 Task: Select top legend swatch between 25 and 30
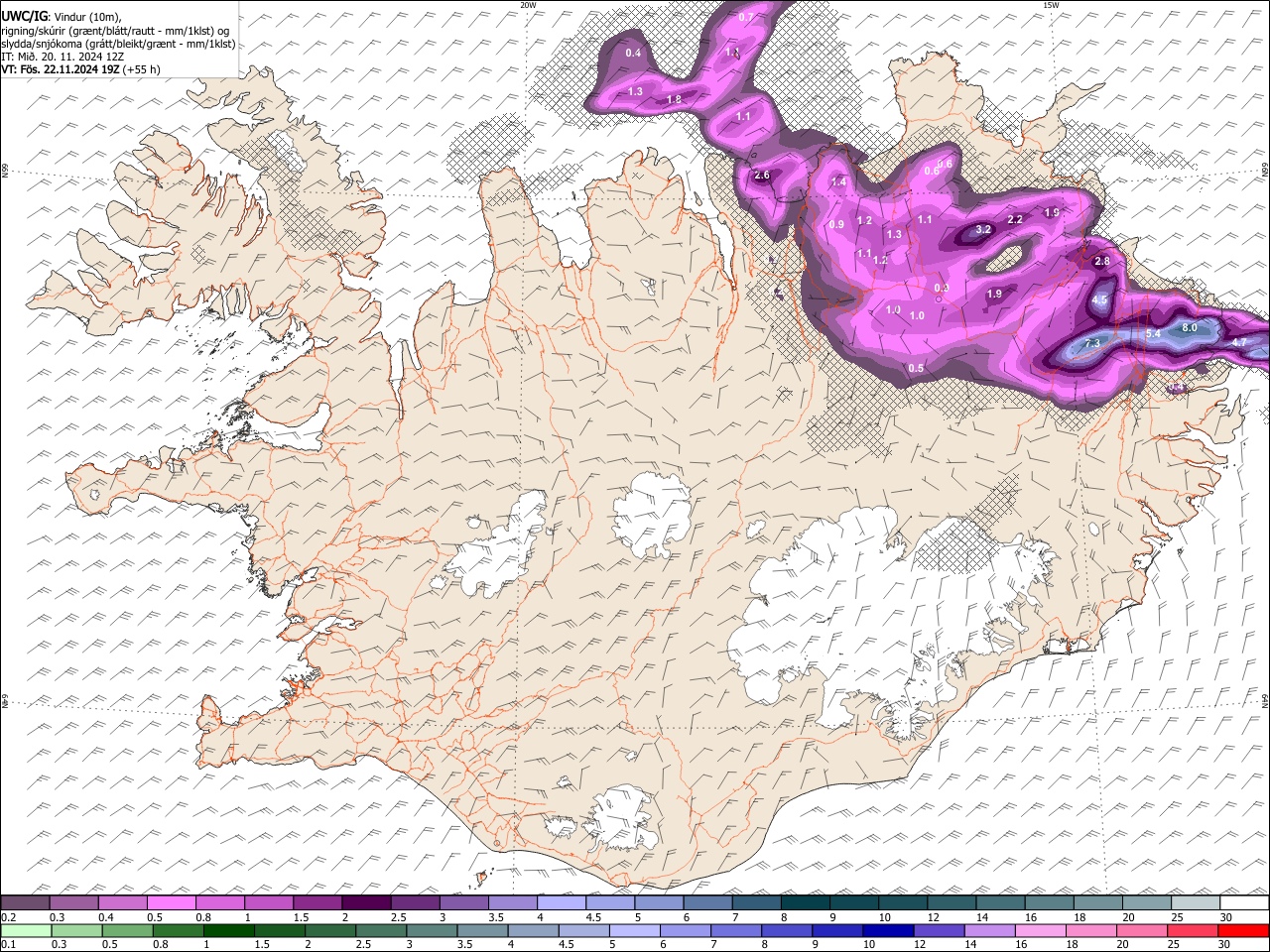(x=1194, y=903)
